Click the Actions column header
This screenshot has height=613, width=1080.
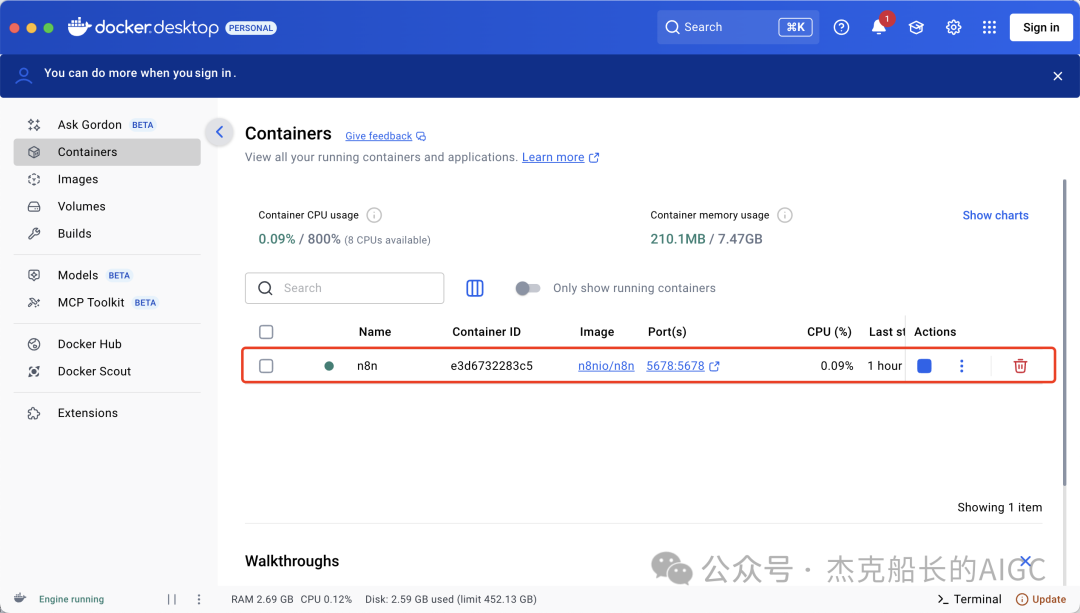coord(935,331)
